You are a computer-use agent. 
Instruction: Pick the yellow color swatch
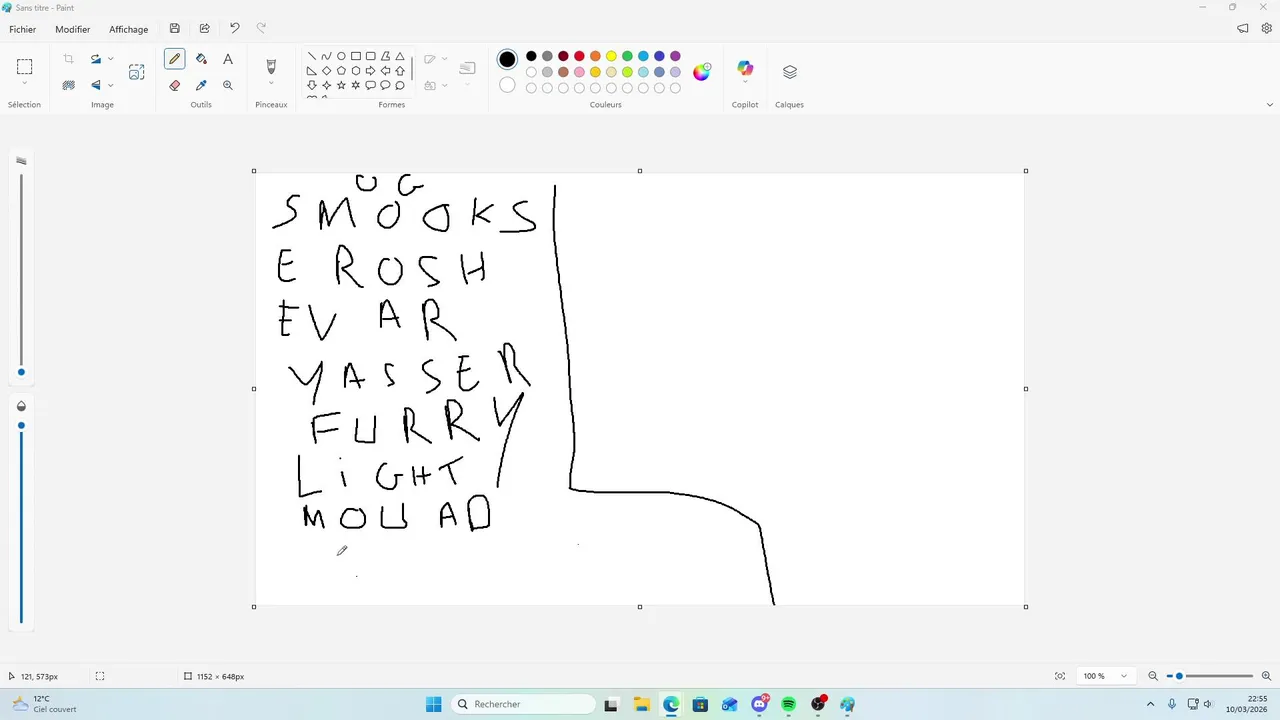coord(611,56)
